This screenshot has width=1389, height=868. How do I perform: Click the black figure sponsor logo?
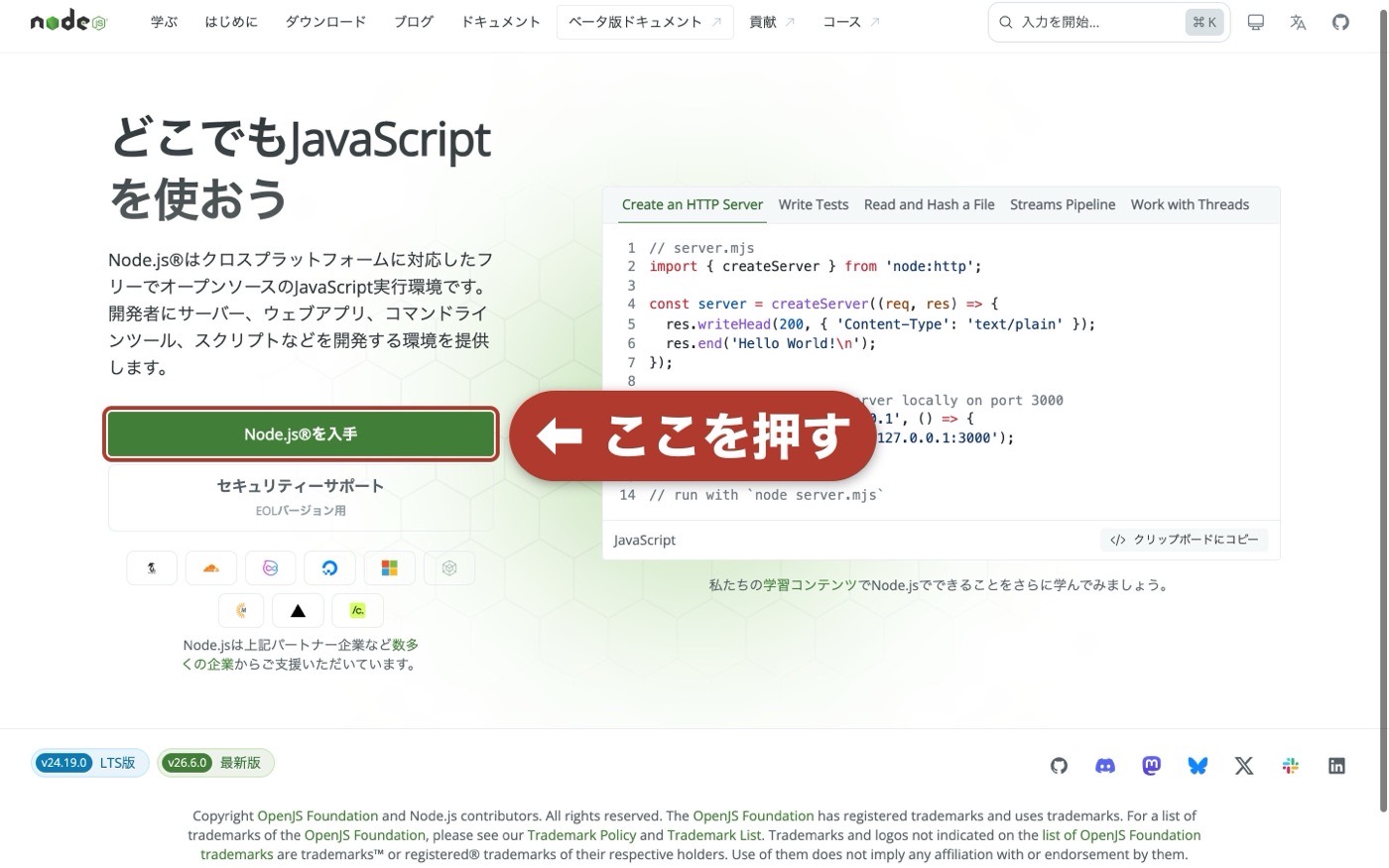(152, 568)
